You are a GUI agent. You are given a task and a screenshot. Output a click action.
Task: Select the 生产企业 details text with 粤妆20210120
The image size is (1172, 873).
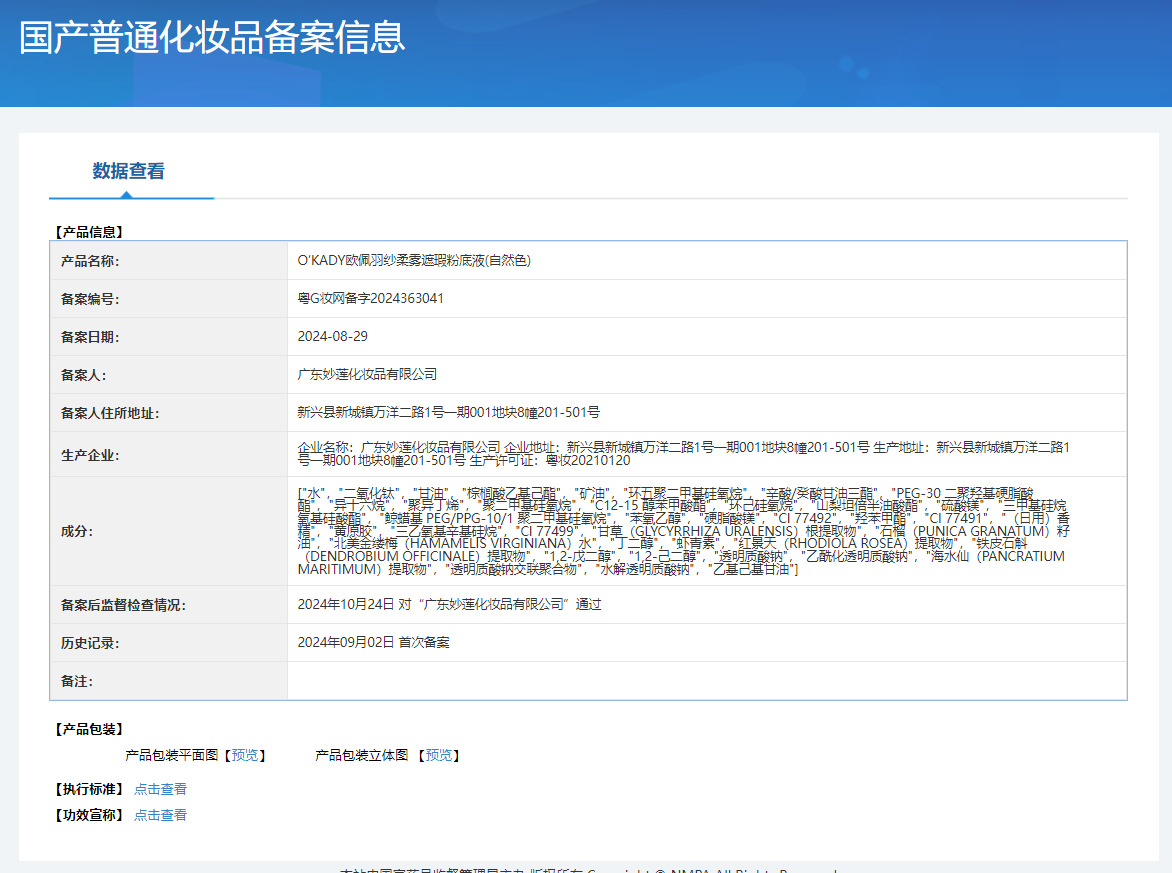pos(684,454)
